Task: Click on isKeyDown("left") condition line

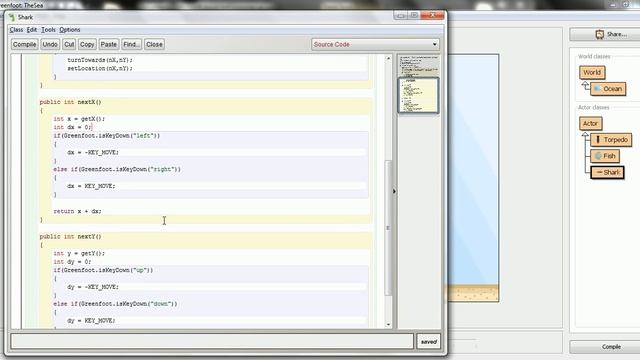Action: 107,136
